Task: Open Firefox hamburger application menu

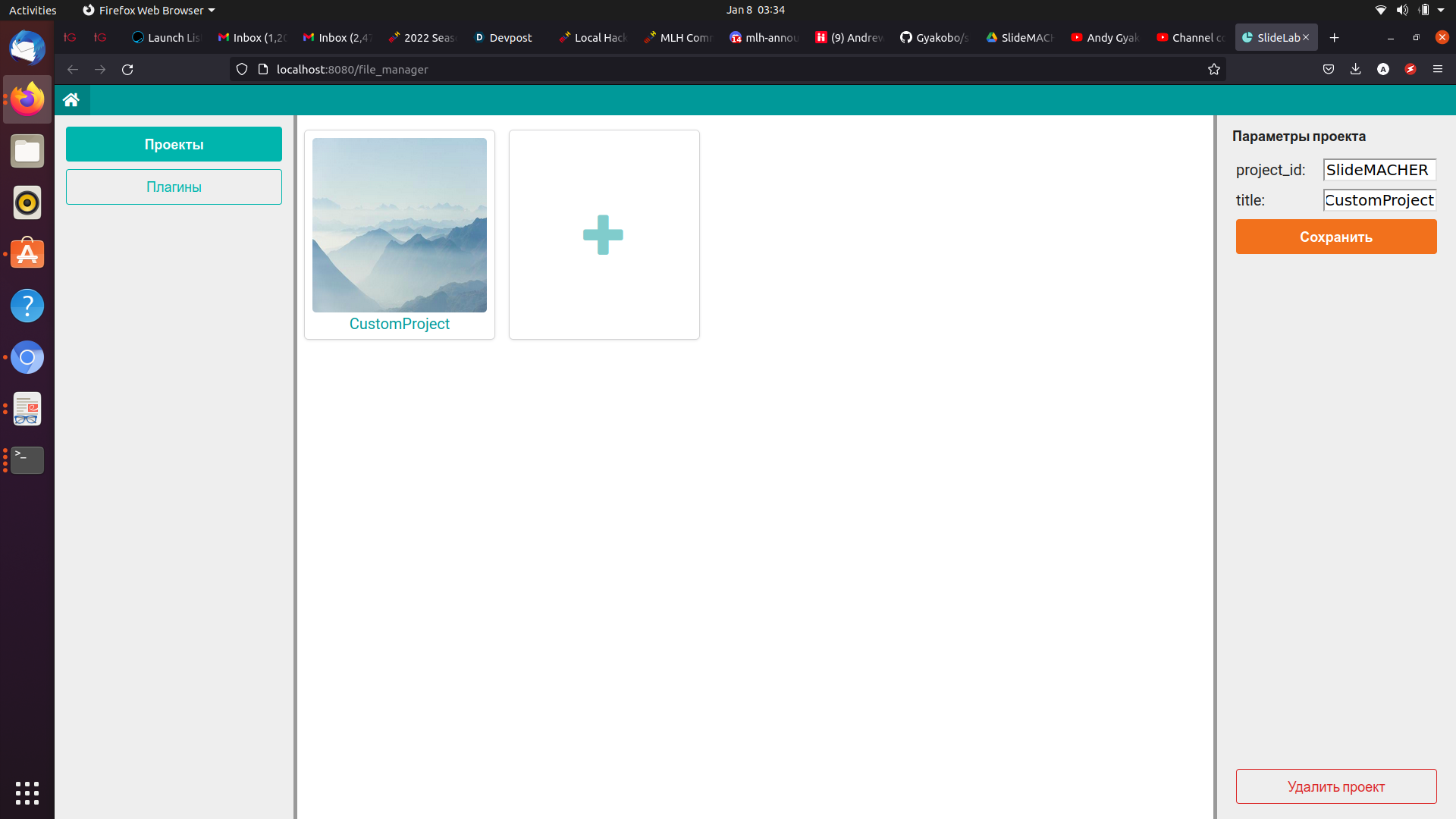Action: [1438, 69]
